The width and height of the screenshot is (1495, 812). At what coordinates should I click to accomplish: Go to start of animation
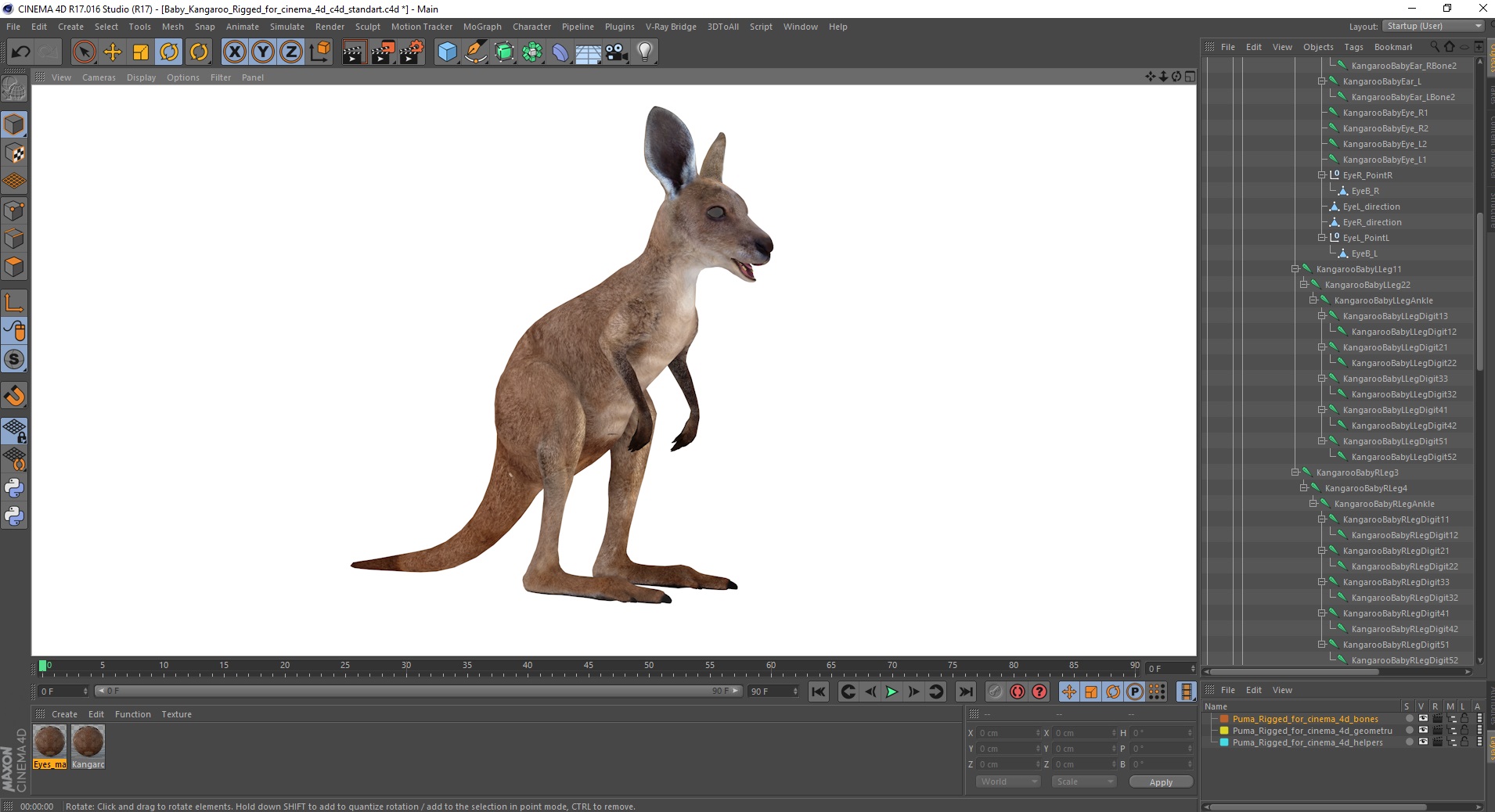[819, 692]
